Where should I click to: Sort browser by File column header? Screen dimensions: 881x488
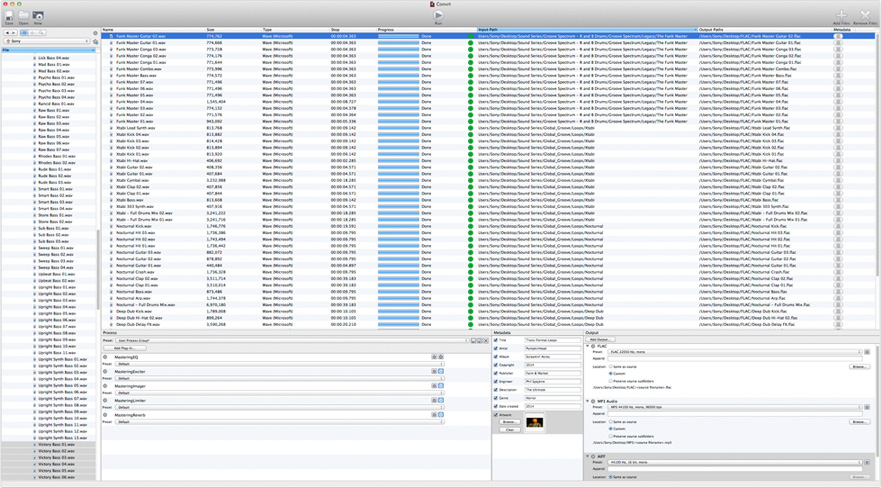click(x=48, y=50)
